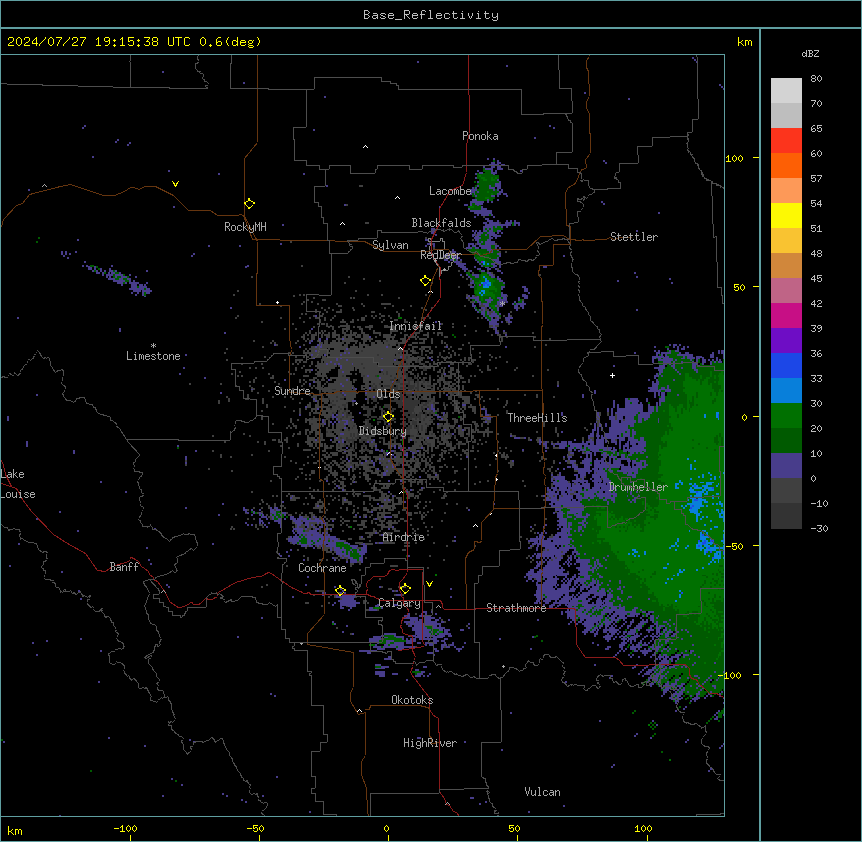Select the yellow v marker northwest of RockyMH
This screenshot has height=842, width=862.
pyautogui.click(x=175, y=184)
